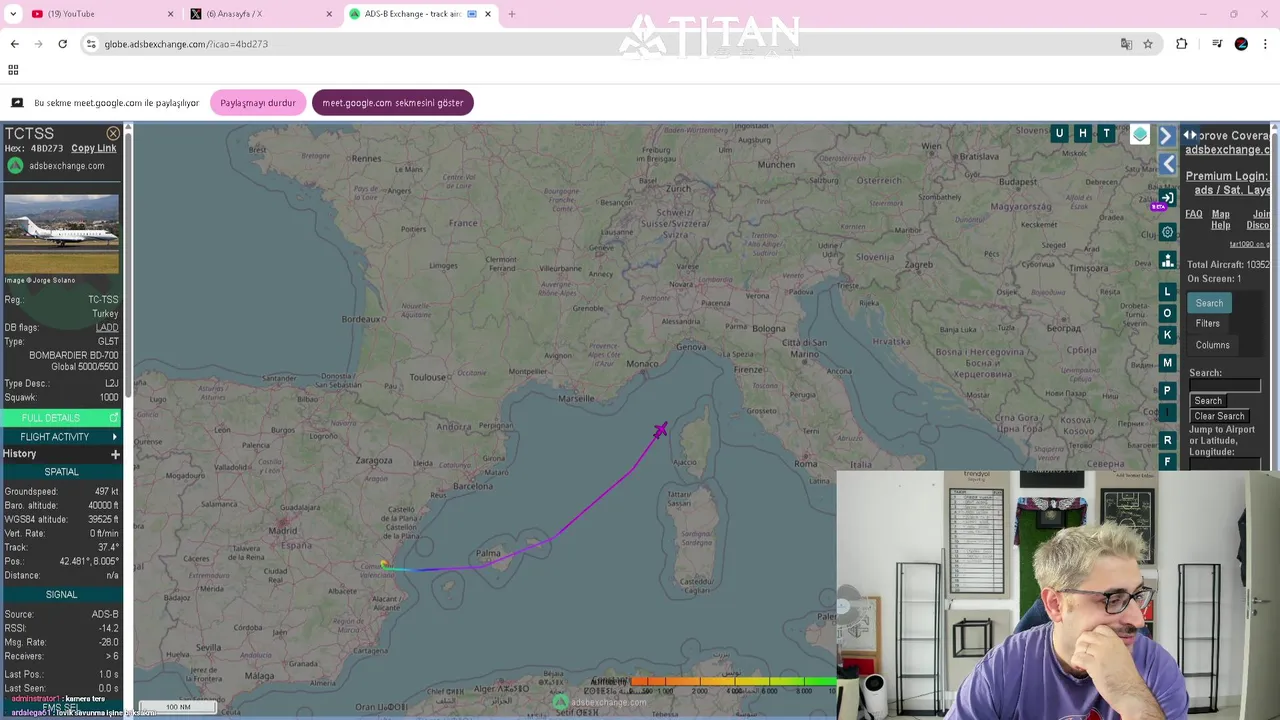The height and width of the screenshot is (720, 1280).
Task: Collapse the right sidebar with double-arrow icon
Action: pos(1190,135)
